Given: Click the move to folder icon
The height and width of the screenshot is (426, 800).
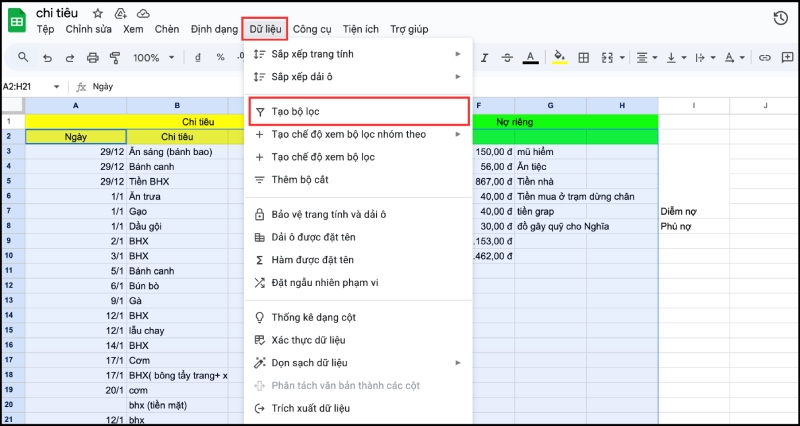Looking at the screenshot, I should tap(120, 14).
